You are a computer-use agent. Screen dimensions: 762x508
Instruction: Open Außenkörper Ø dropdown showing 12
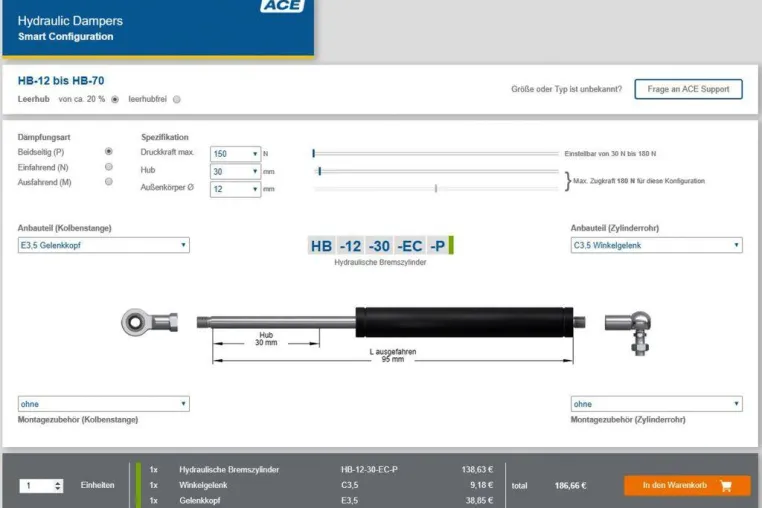[x=235, y=189]
